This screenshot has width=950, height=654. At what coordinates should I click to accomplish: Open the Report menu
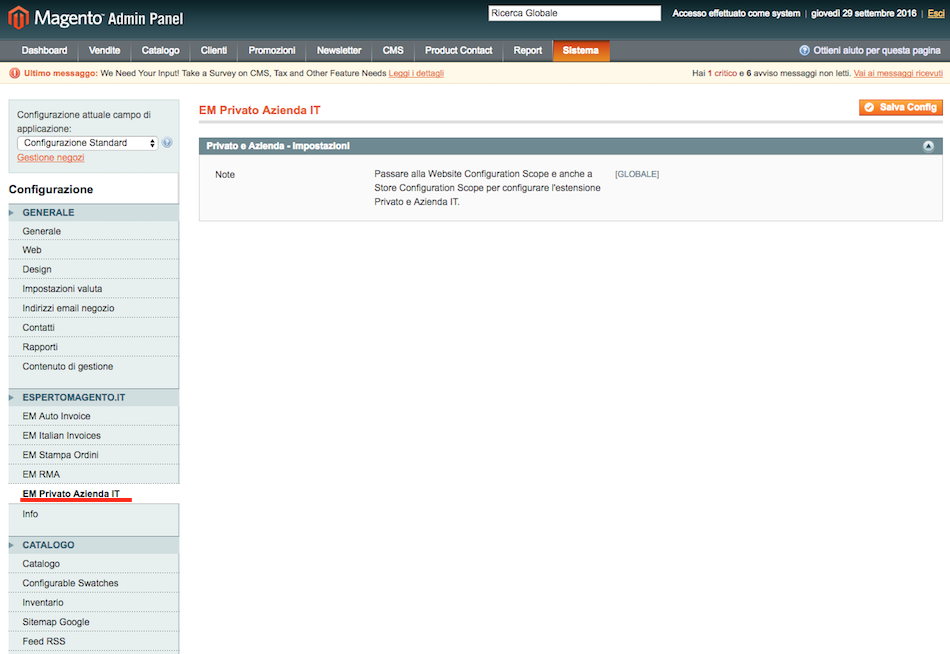pyautogui.click(x=528, y=50)
